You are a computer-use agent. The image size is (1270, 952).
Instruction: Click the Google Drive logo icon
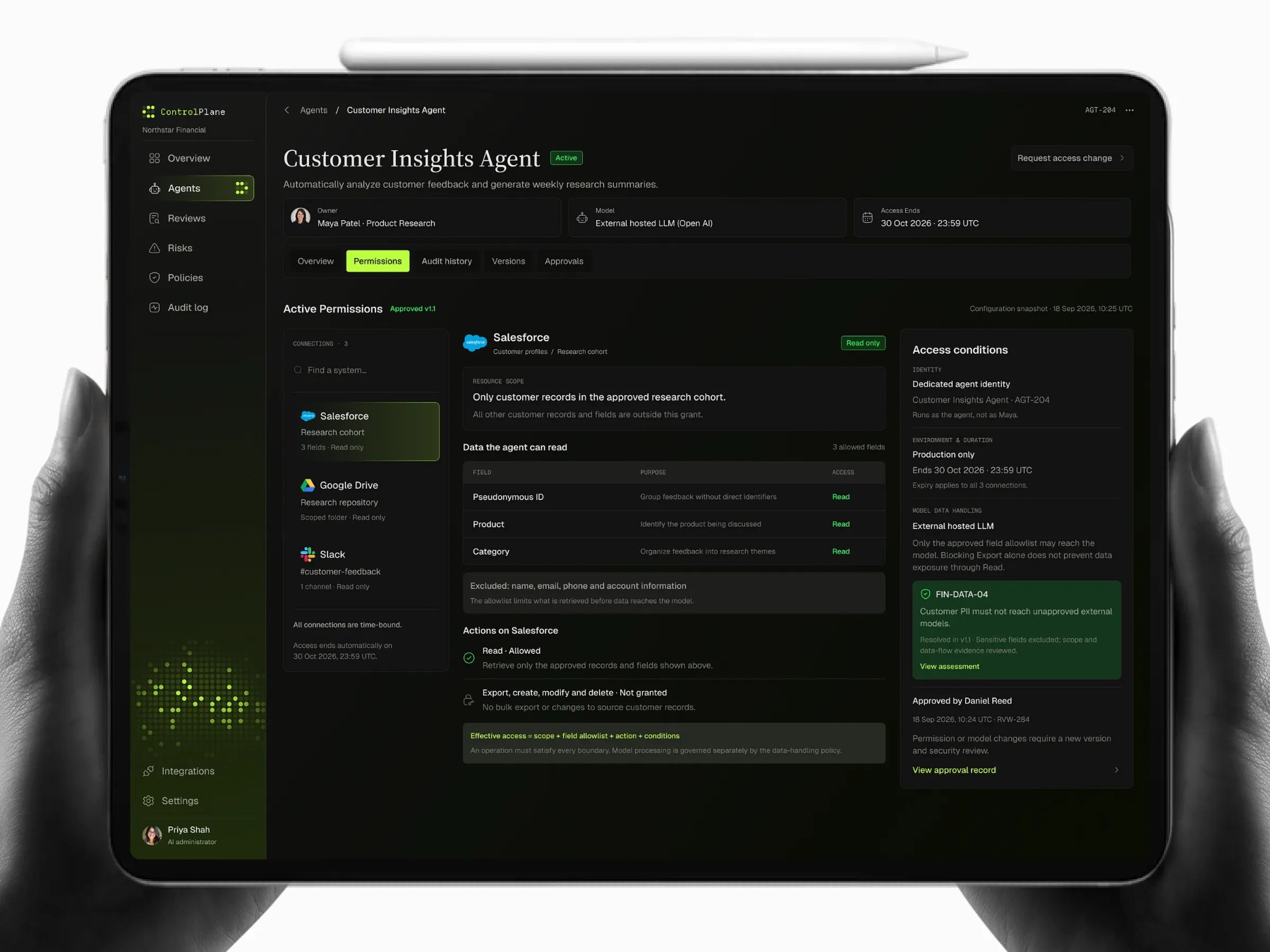click(x=308, y=485)
